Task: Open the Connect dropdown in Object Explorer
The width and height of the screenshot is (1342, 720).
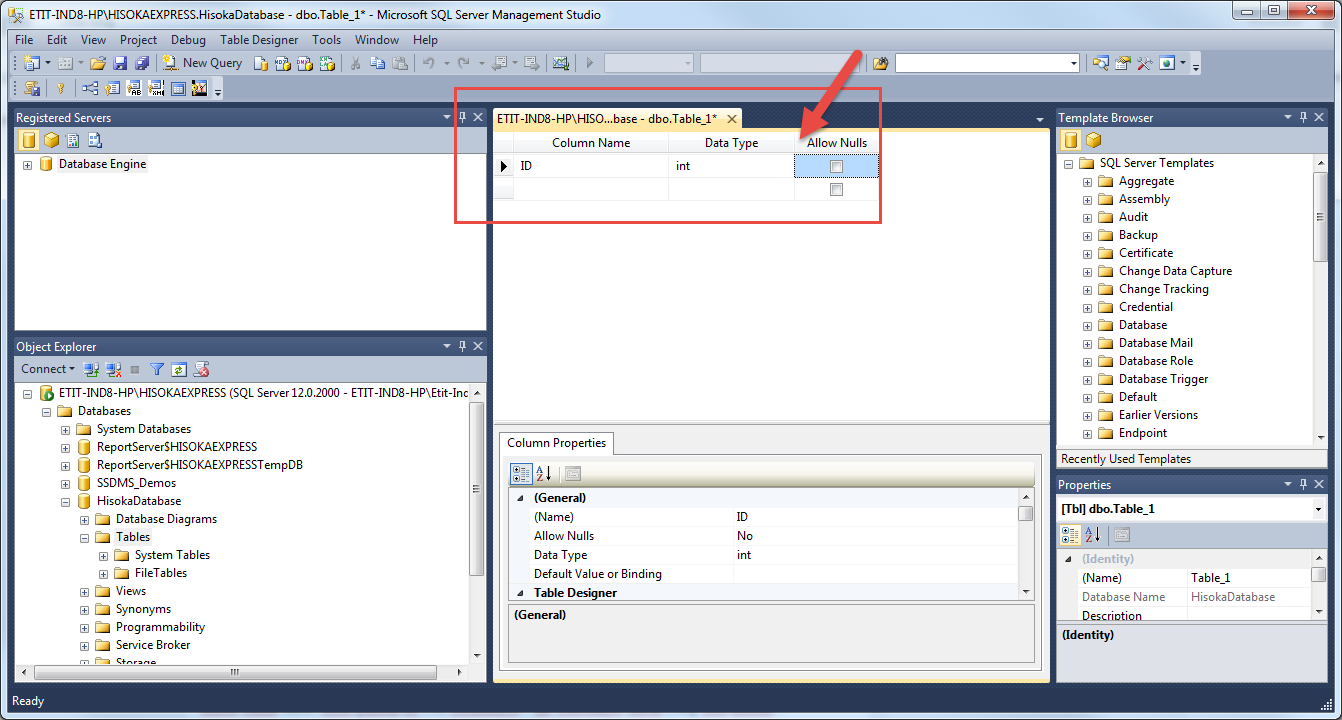Action: tap(47, 369)
